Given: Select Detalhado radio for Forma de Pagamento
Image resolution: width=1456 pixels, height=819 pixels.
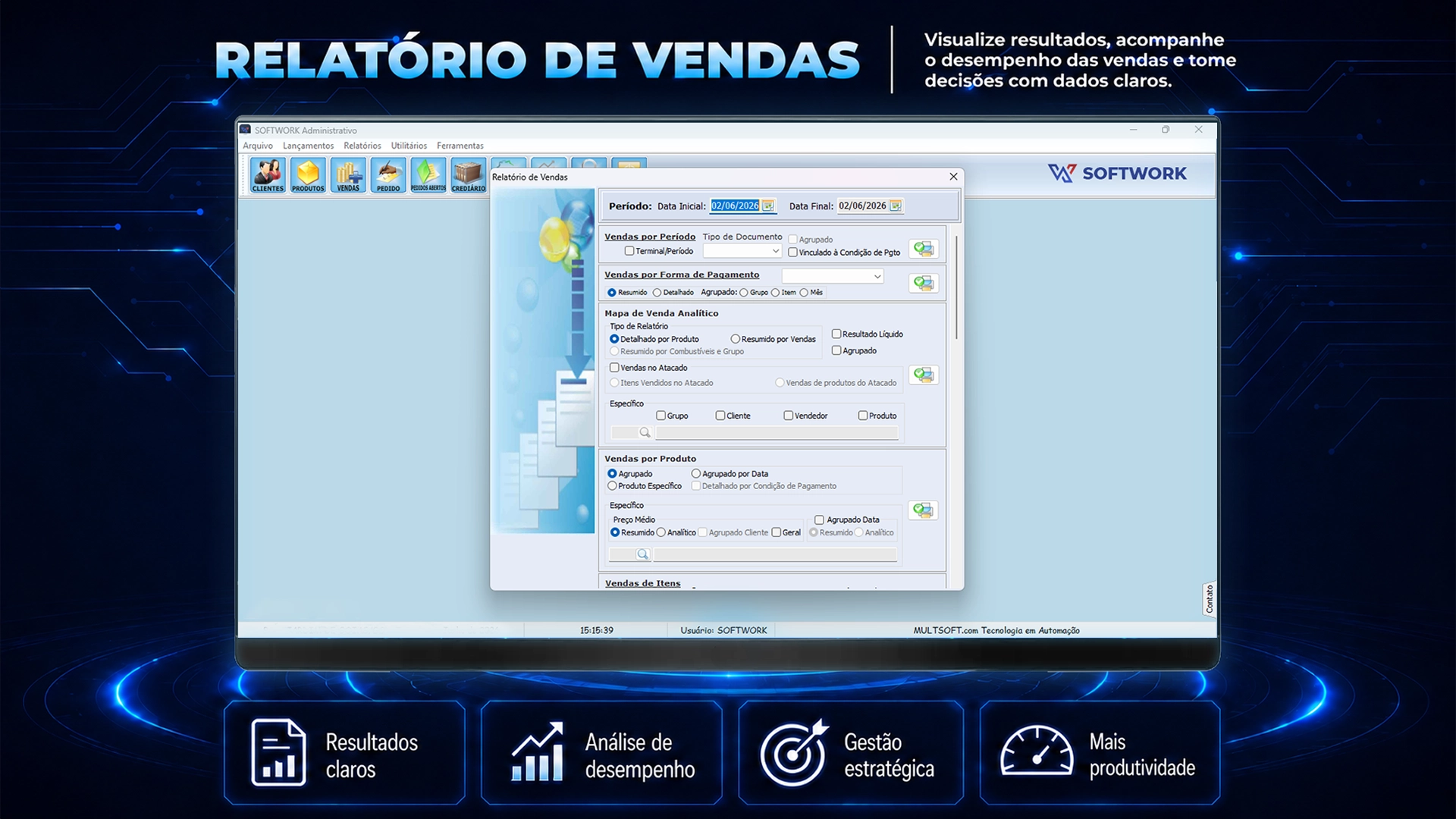Looking at the screenshot, I should (x=657, y=293).
